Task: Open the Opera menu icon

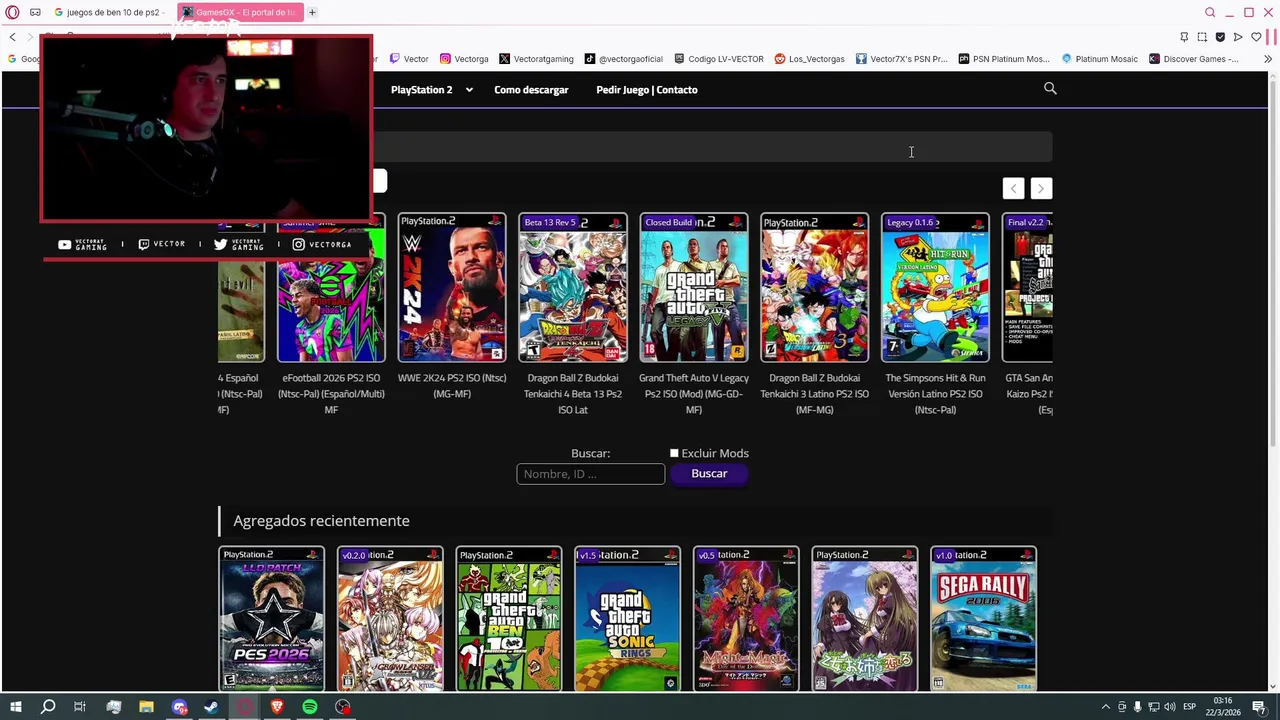Action: click(12, 12)
